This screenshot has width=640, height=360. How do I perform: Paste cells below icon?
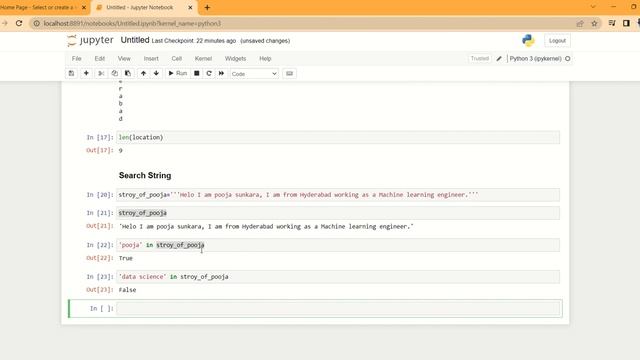(x=128, y=73)
